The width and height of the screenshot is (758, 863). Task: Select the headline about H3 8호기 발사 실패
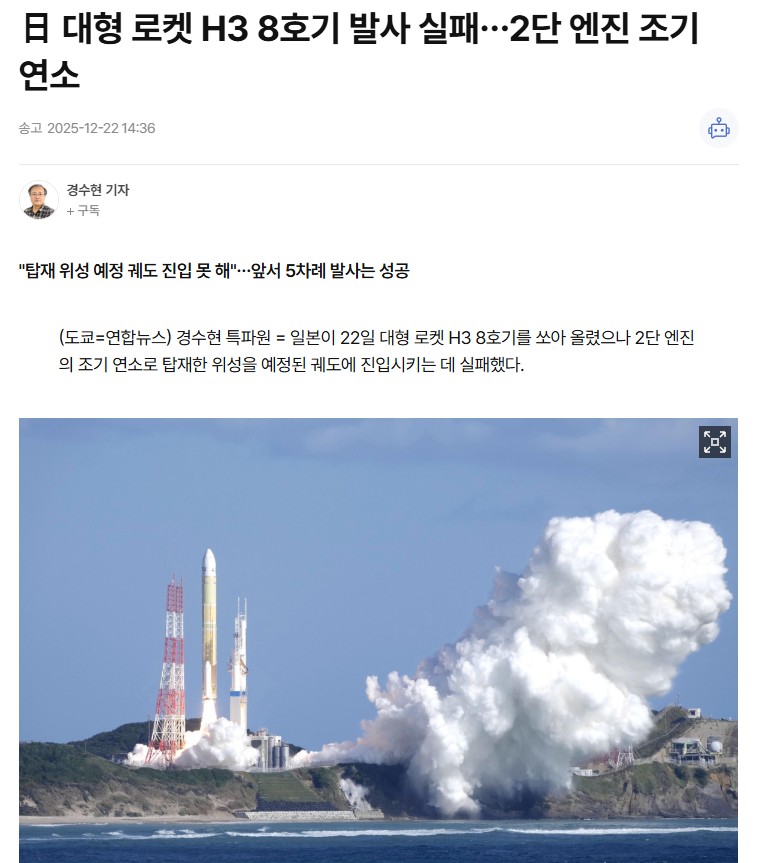click(x=359, y=51)
